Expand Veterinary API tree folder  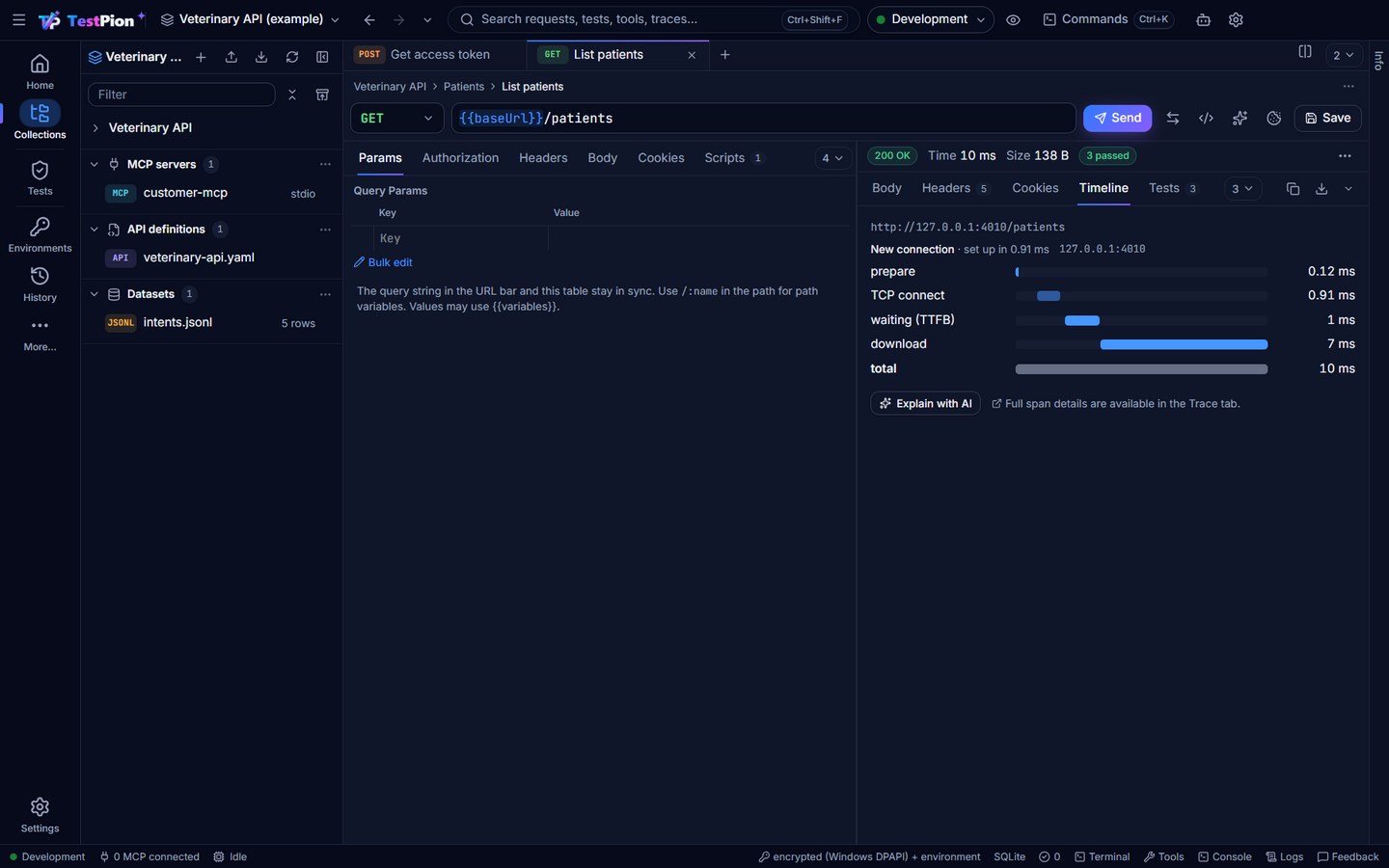(95, 127)
